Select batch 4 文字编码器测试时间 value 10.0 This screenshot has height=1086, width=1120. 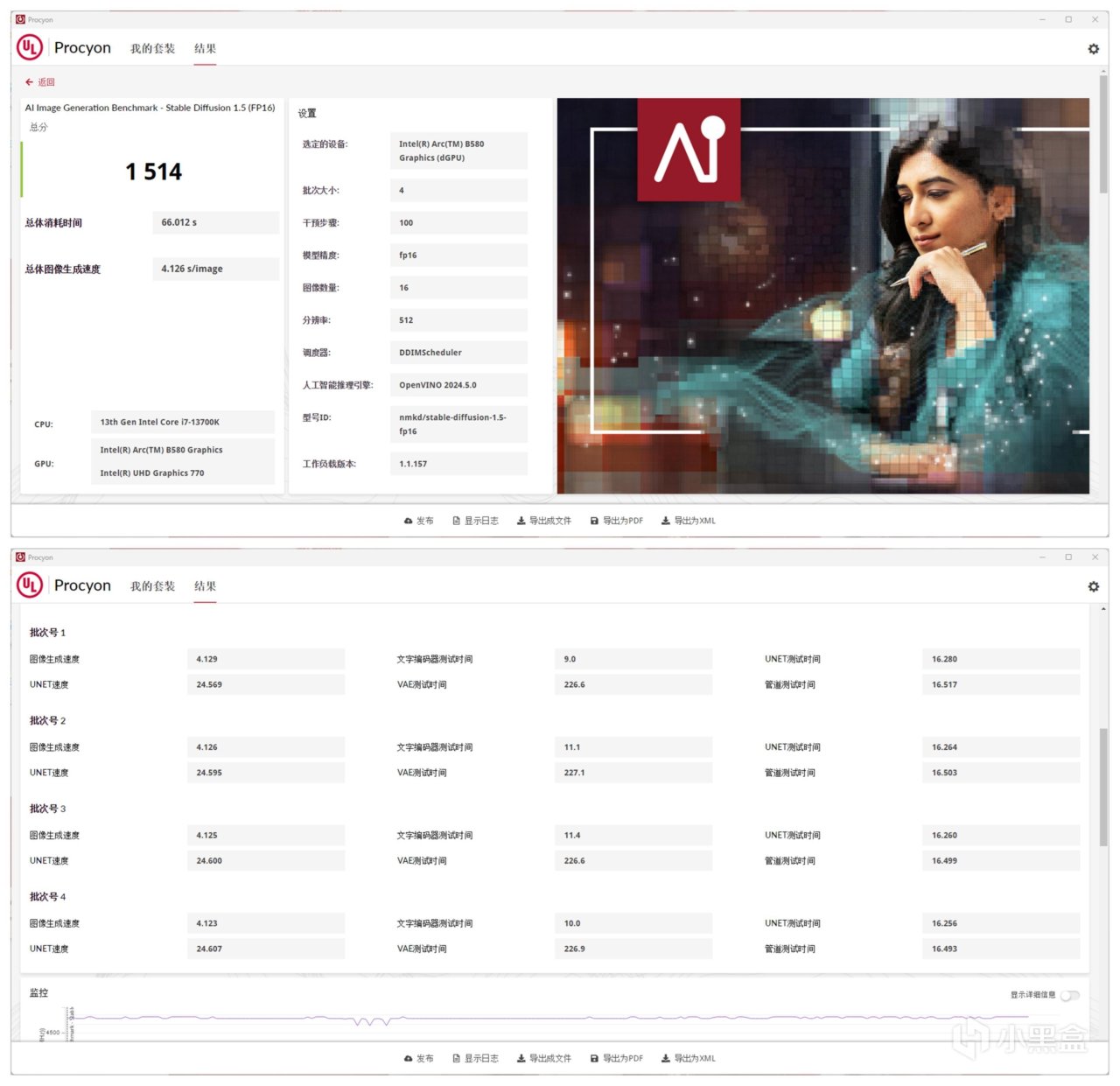[x=633, y=923]
